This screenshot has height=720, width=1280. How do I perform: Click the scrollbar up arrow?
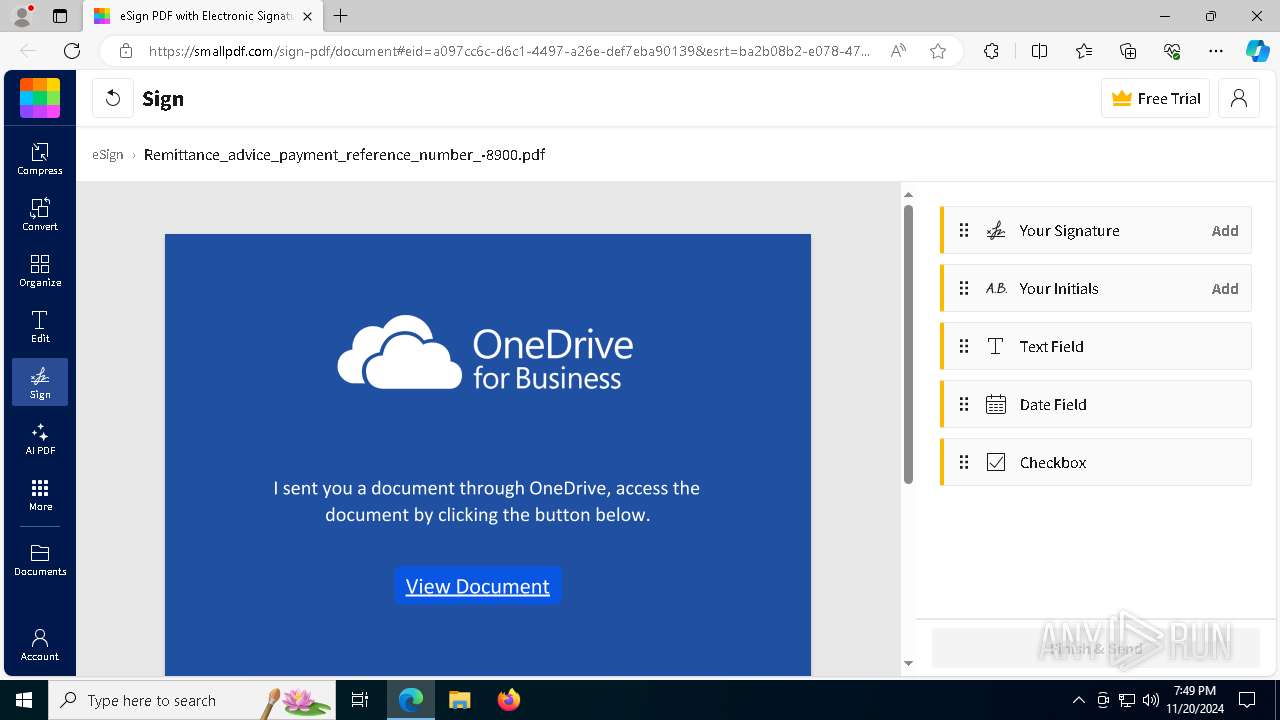[x=908, y=195]
